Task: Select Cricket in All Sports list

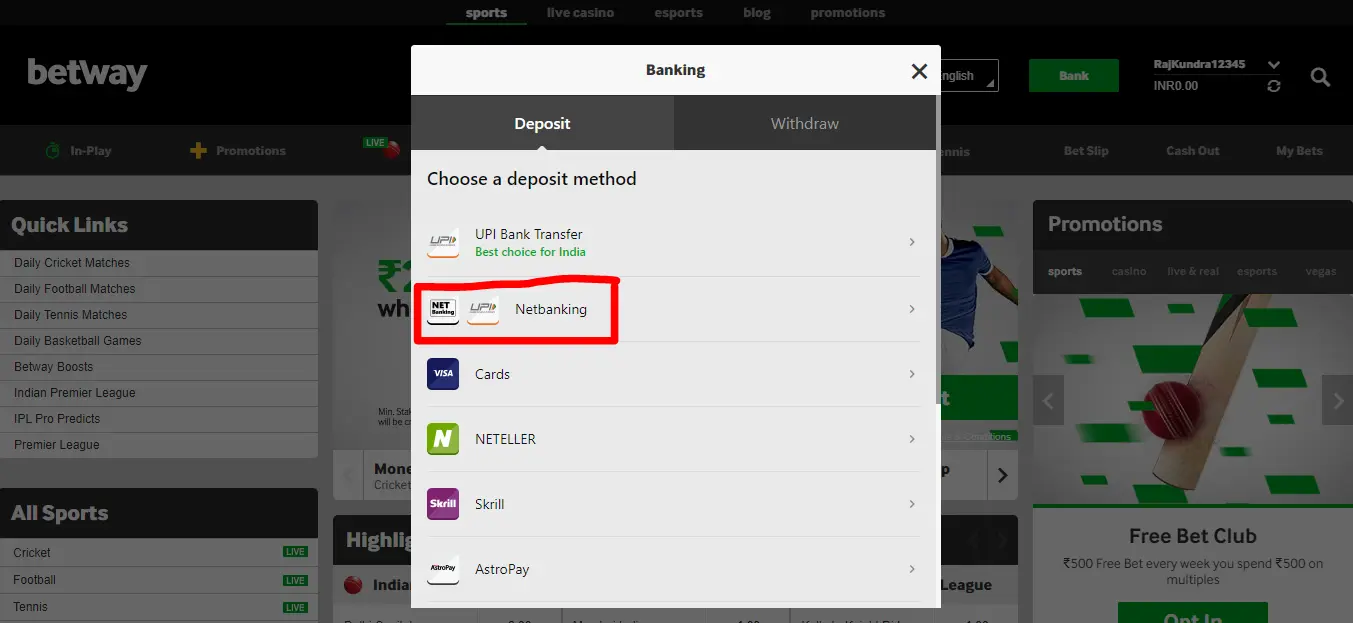Action: (x=159, y=552)
